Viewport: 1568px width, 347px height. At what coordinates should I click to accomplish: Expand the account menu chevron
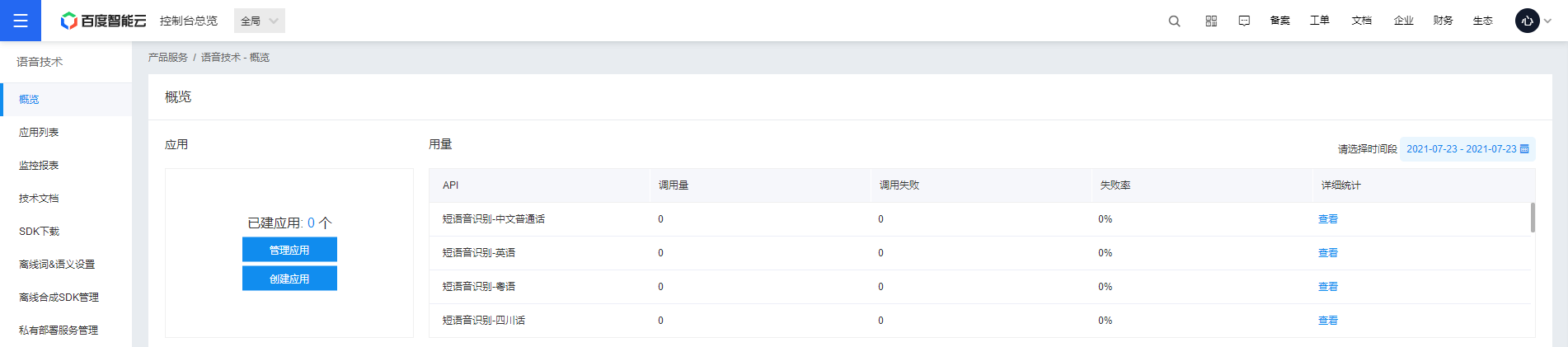click(1548, 21)
